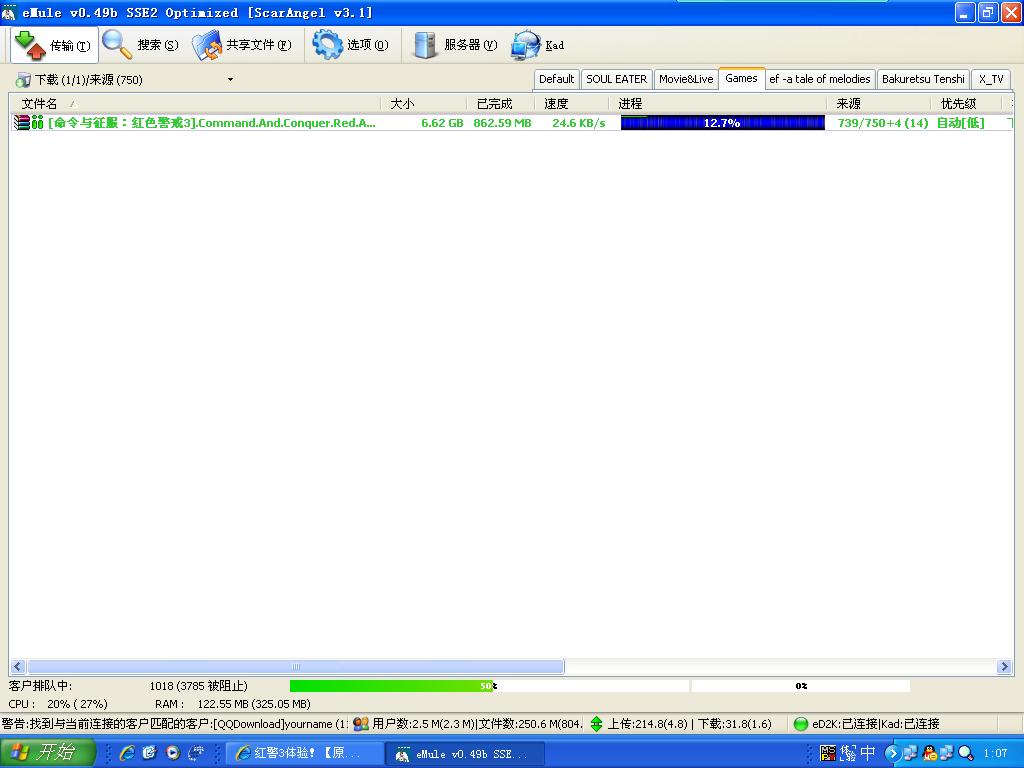Open the Bakuretsu Tenshi category tab
This screenshot has width=1024, height=768.
(923, 79)
